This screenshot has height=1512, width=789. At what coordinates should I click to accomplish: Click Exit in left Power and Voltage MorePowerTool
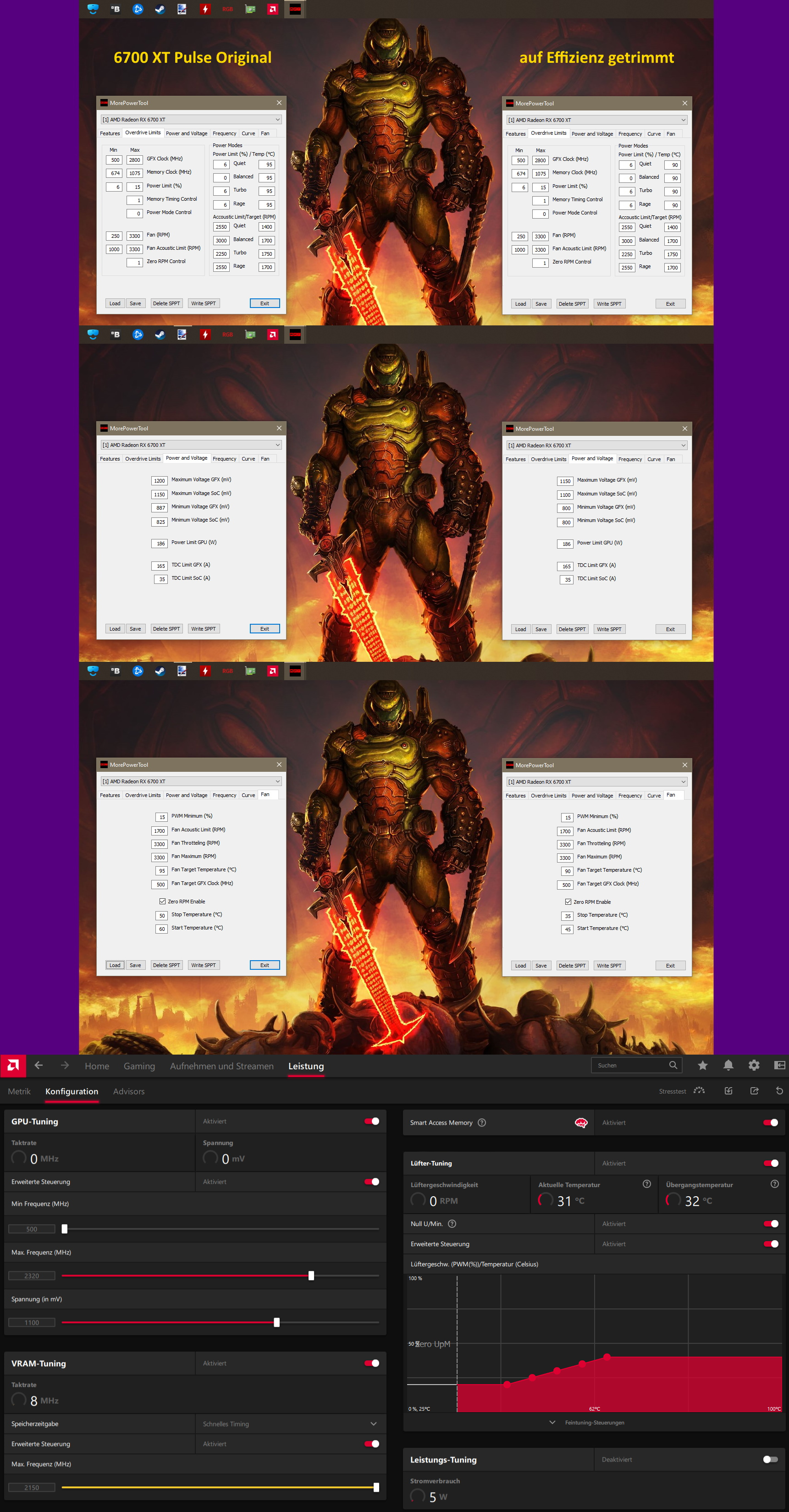click(265, 629)
